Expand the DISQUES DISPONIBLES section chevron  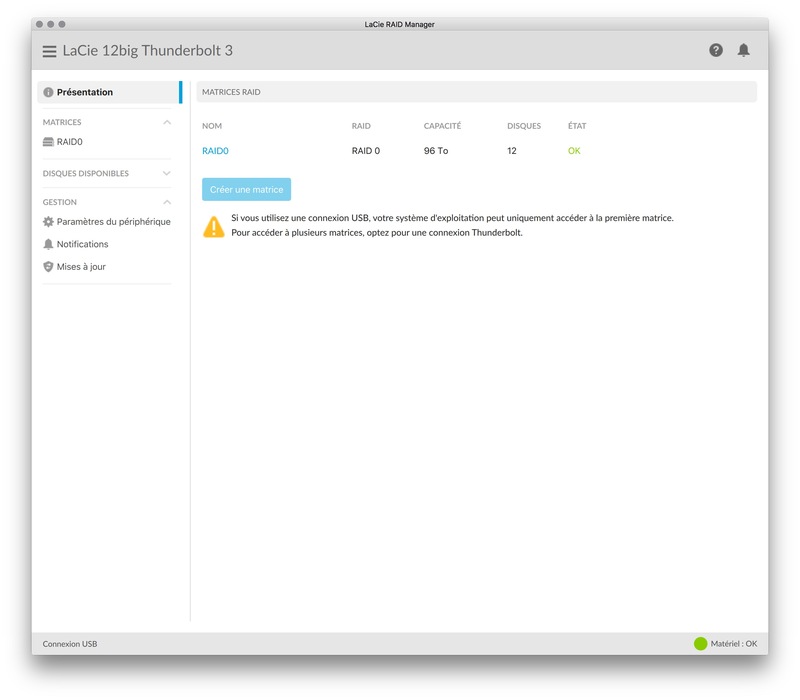coord(167,173)
